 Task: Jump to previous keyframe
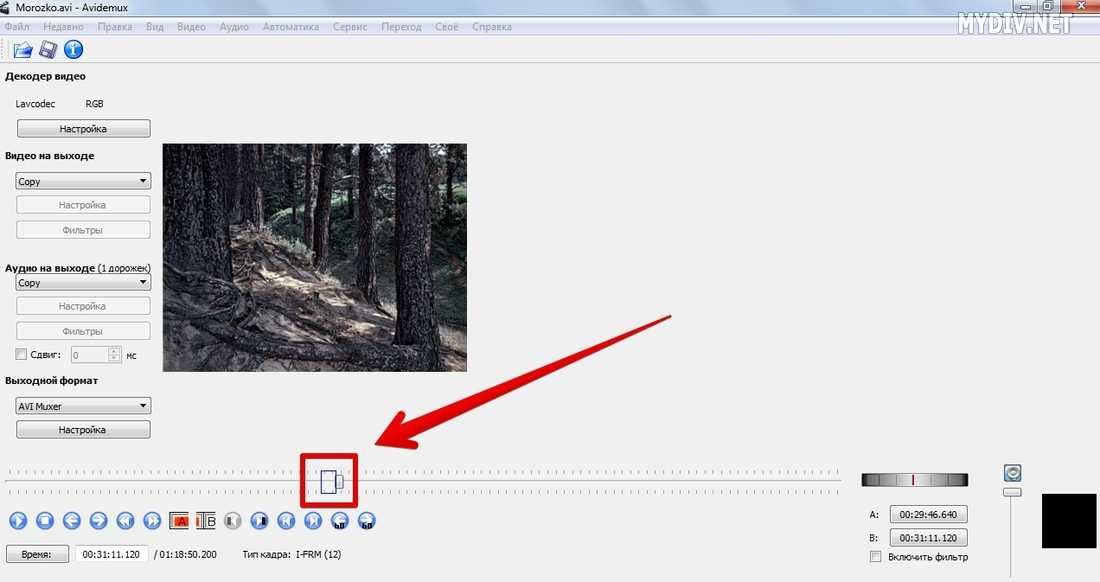tap(125, 521)
